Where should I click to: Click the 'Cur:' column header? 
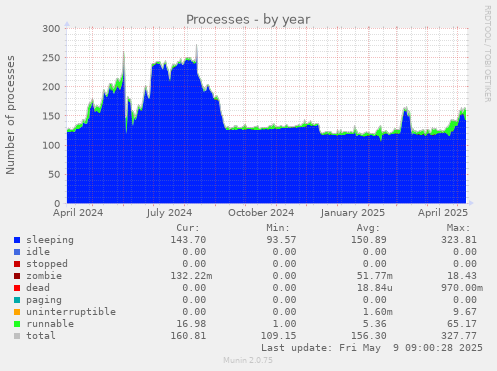[x=188, y=228]
